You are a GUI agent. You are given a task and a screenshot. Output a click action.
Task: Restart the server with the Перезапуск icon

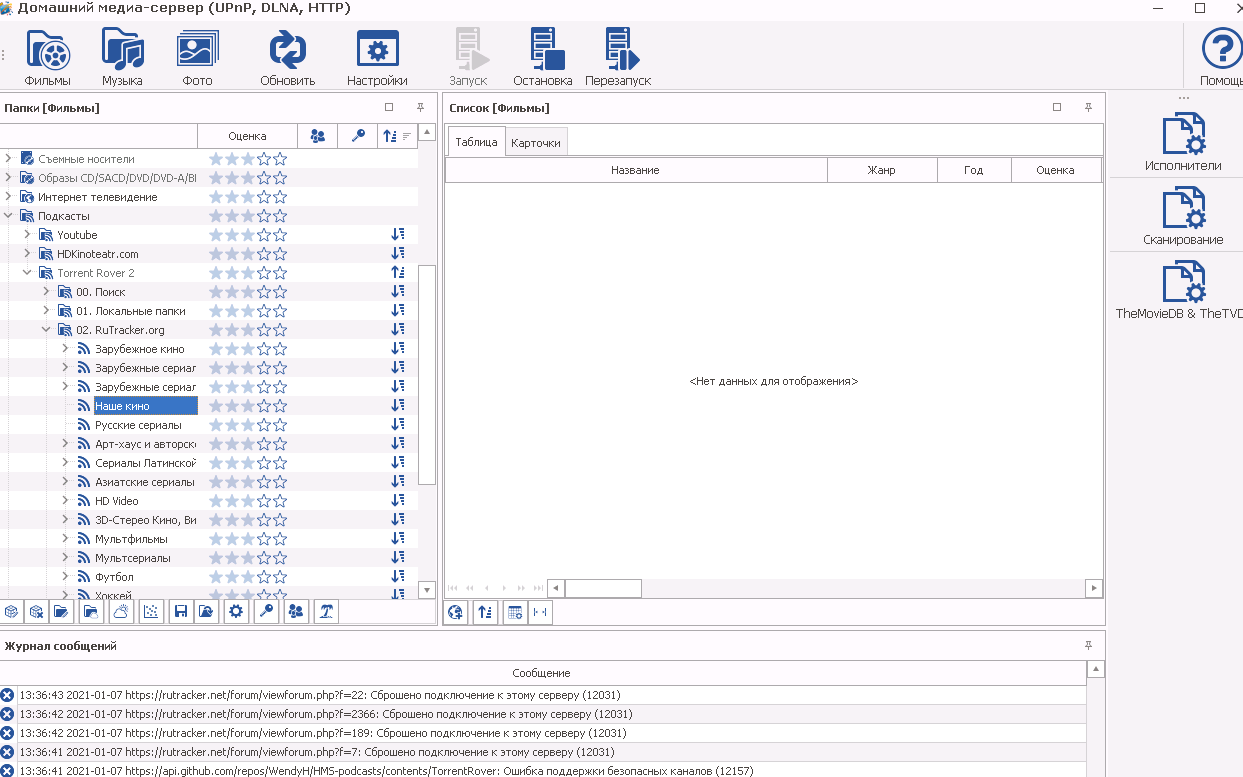(x=617, y=50)
